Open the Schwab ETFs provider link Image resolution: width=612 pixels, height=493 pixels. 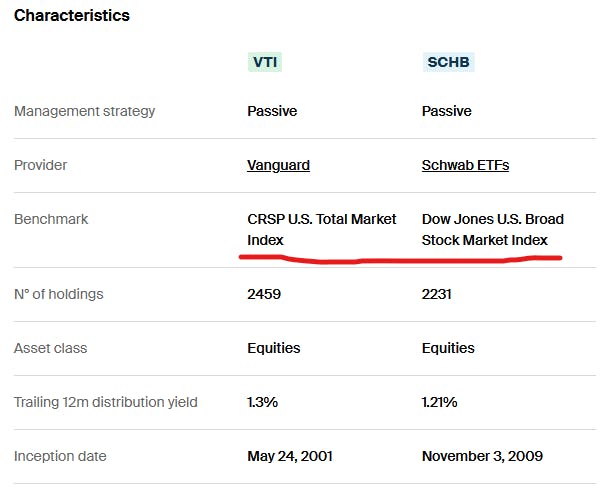coord(465,165)
